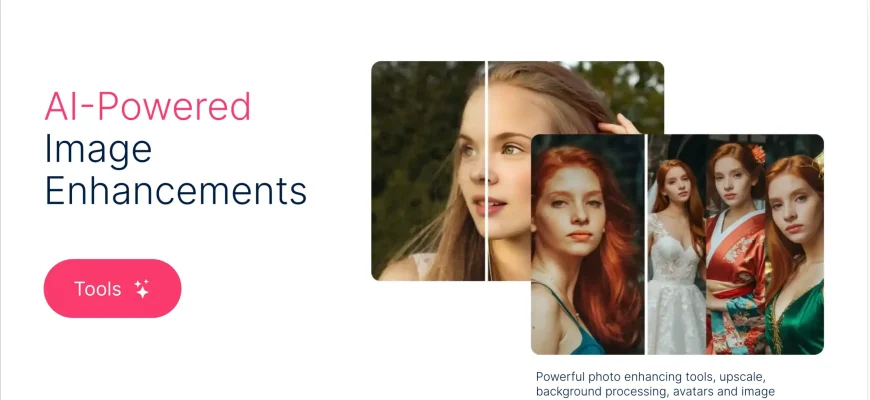Viewport: 870px width, 400px height.
Task: Select the blurry left half of blonde photo
Action: coord(428,171)
